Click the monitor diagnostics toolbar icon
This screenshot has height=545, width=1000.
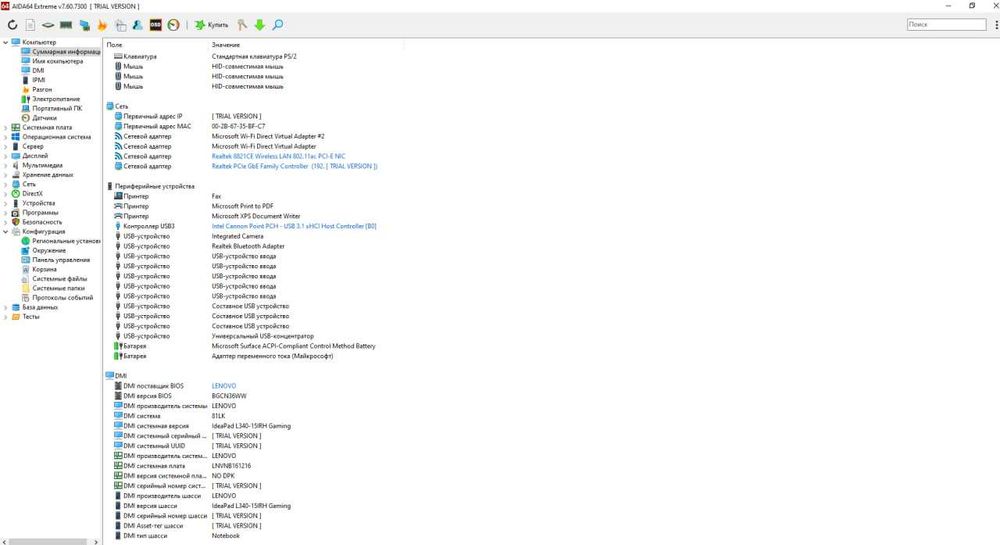[121, 25]
